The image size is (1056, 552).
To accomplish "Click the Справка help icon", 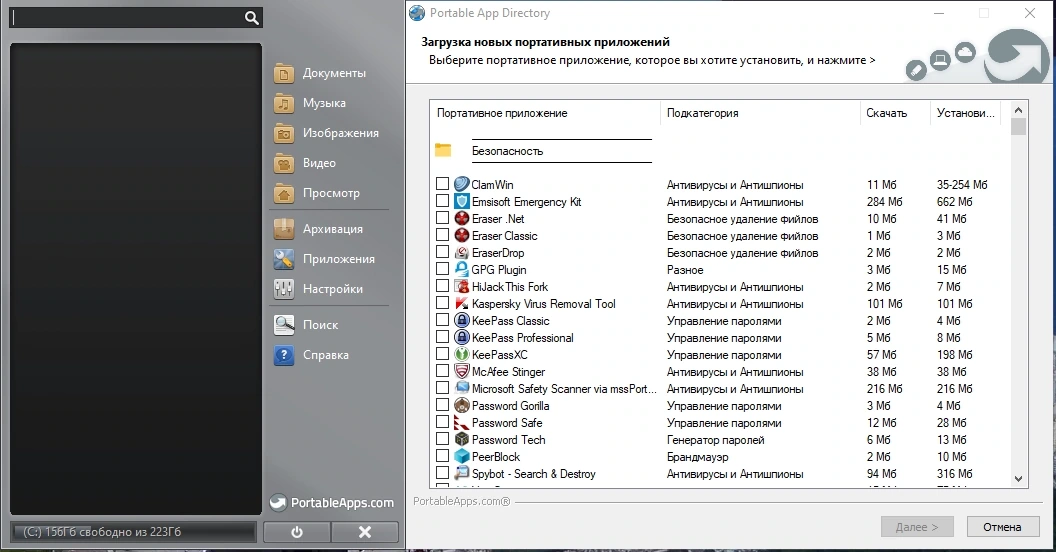I will [x=284, y=355].
